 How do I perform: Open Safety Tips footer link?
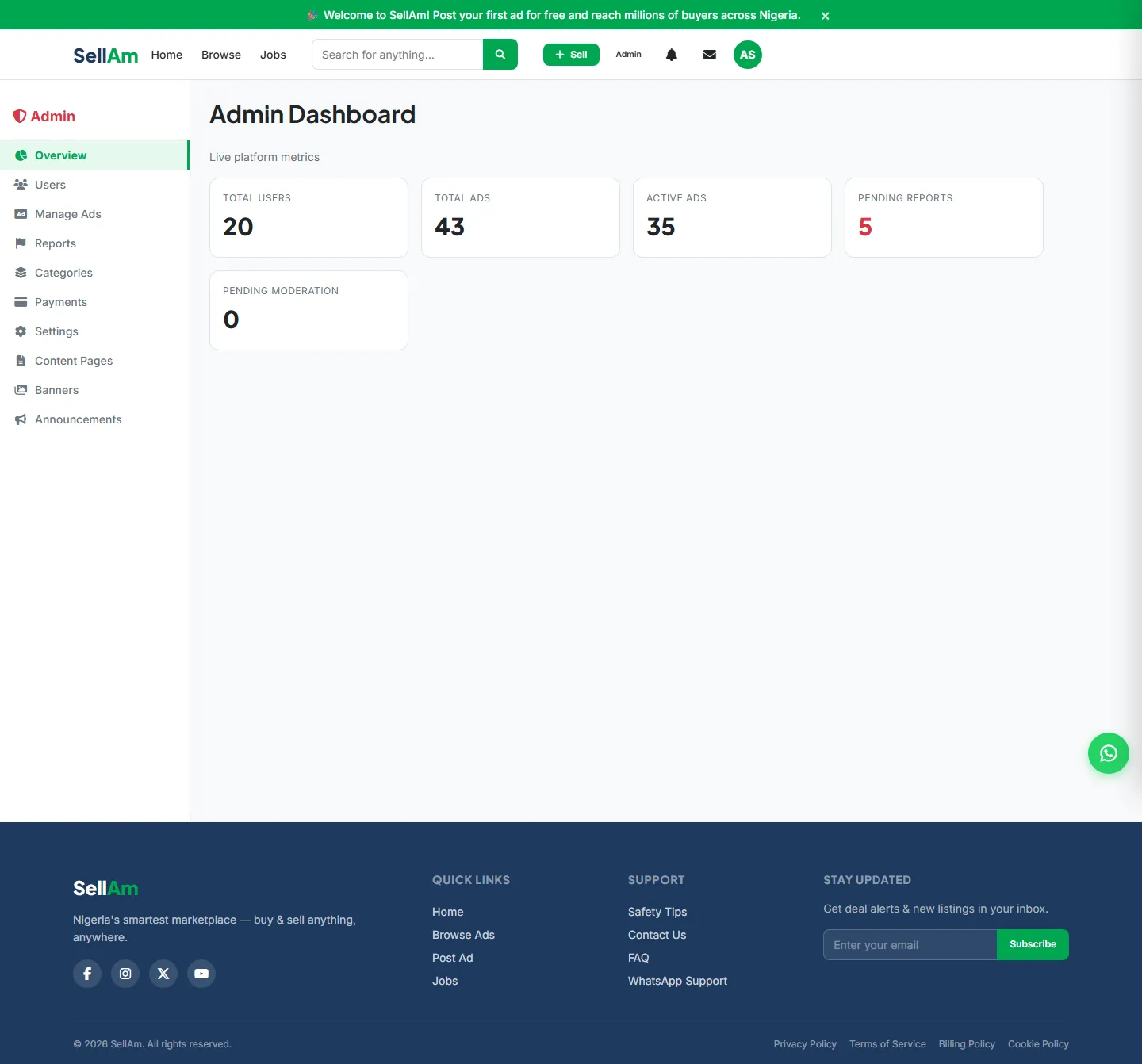tap(657, 912)
